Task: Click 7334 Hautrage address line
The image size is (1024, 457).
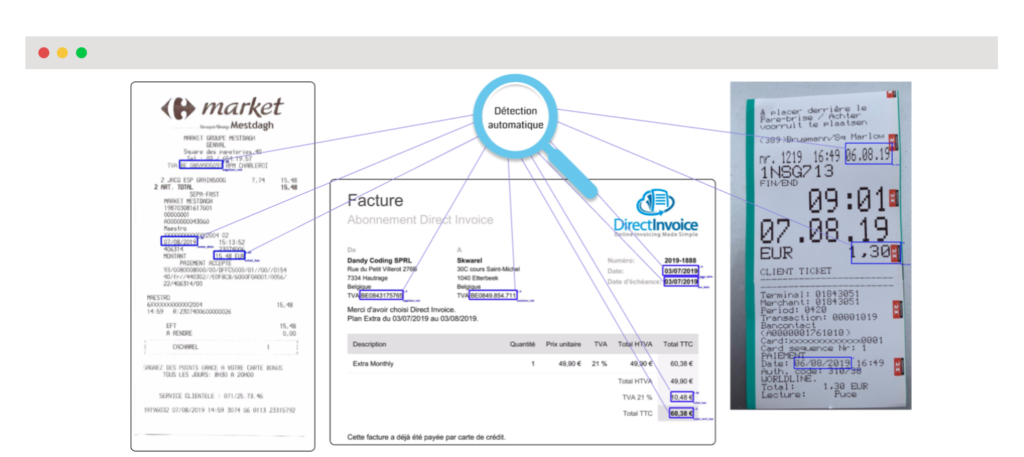Action: [x=368, y=278]
